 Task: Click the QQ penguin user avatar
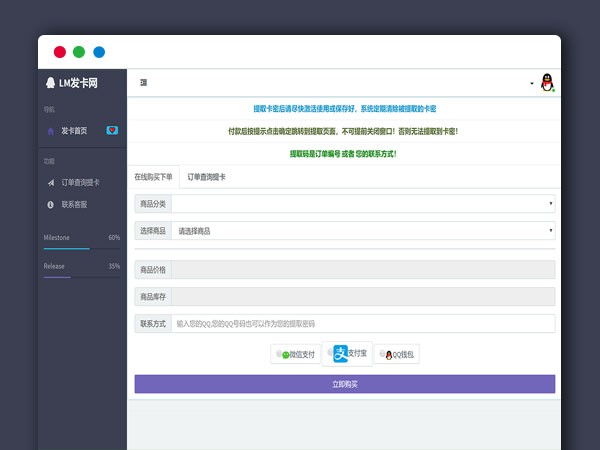pyautogui.click(x=546, y=83)
